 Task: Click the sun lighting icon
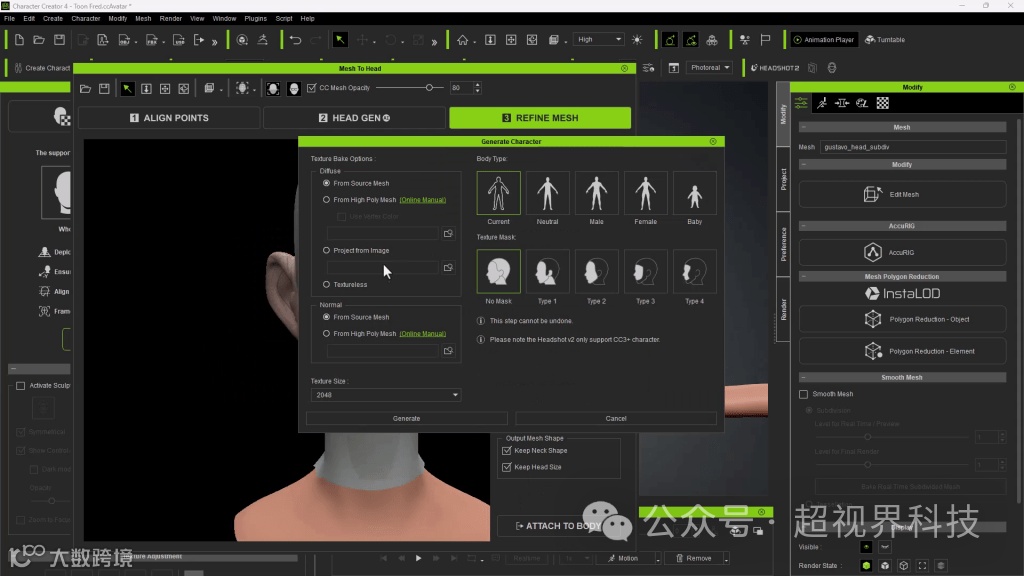coord(637,40)
